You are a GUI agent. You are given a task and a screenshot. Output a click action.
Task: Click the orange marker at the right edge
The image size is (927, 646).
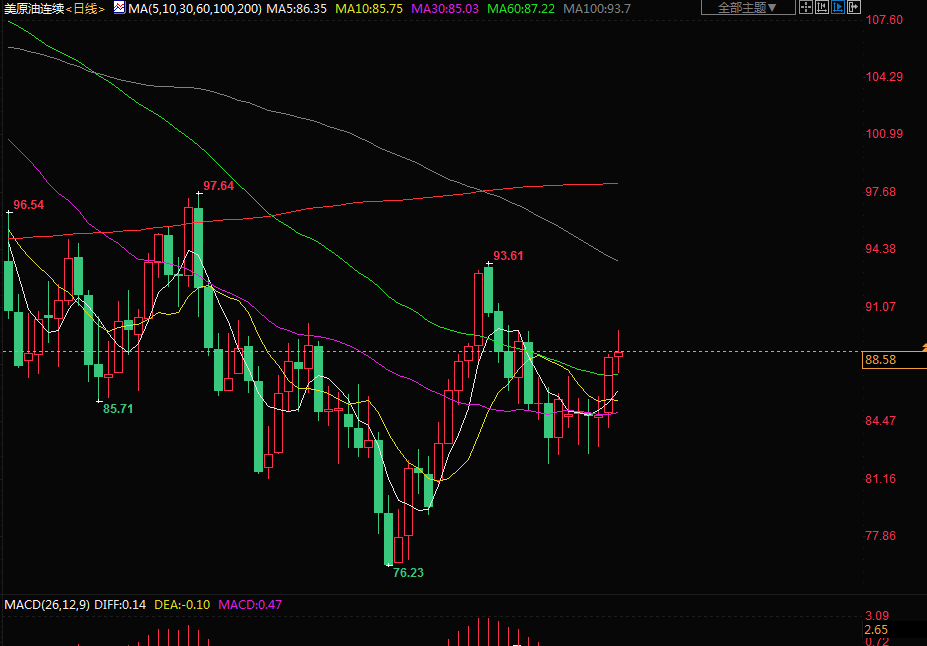pyautogui.click(x=923, y=346)
